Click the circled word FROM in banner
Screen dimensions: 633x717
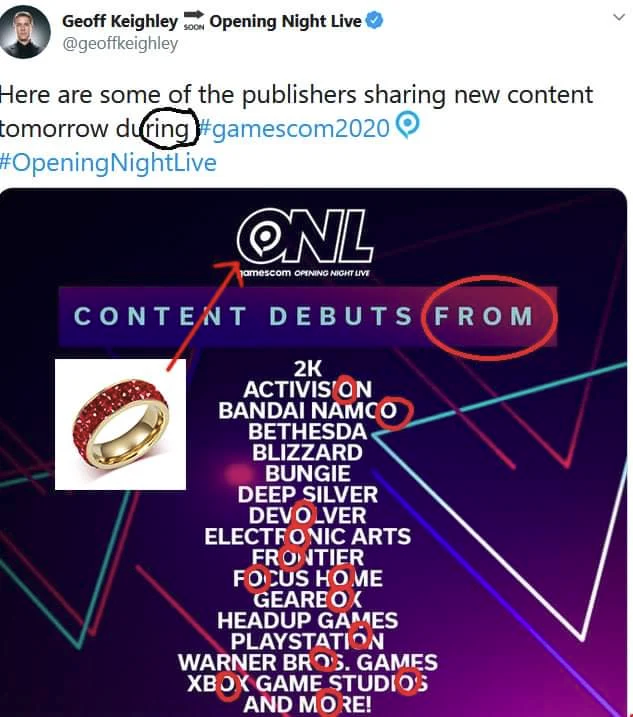tap(485, 317)
